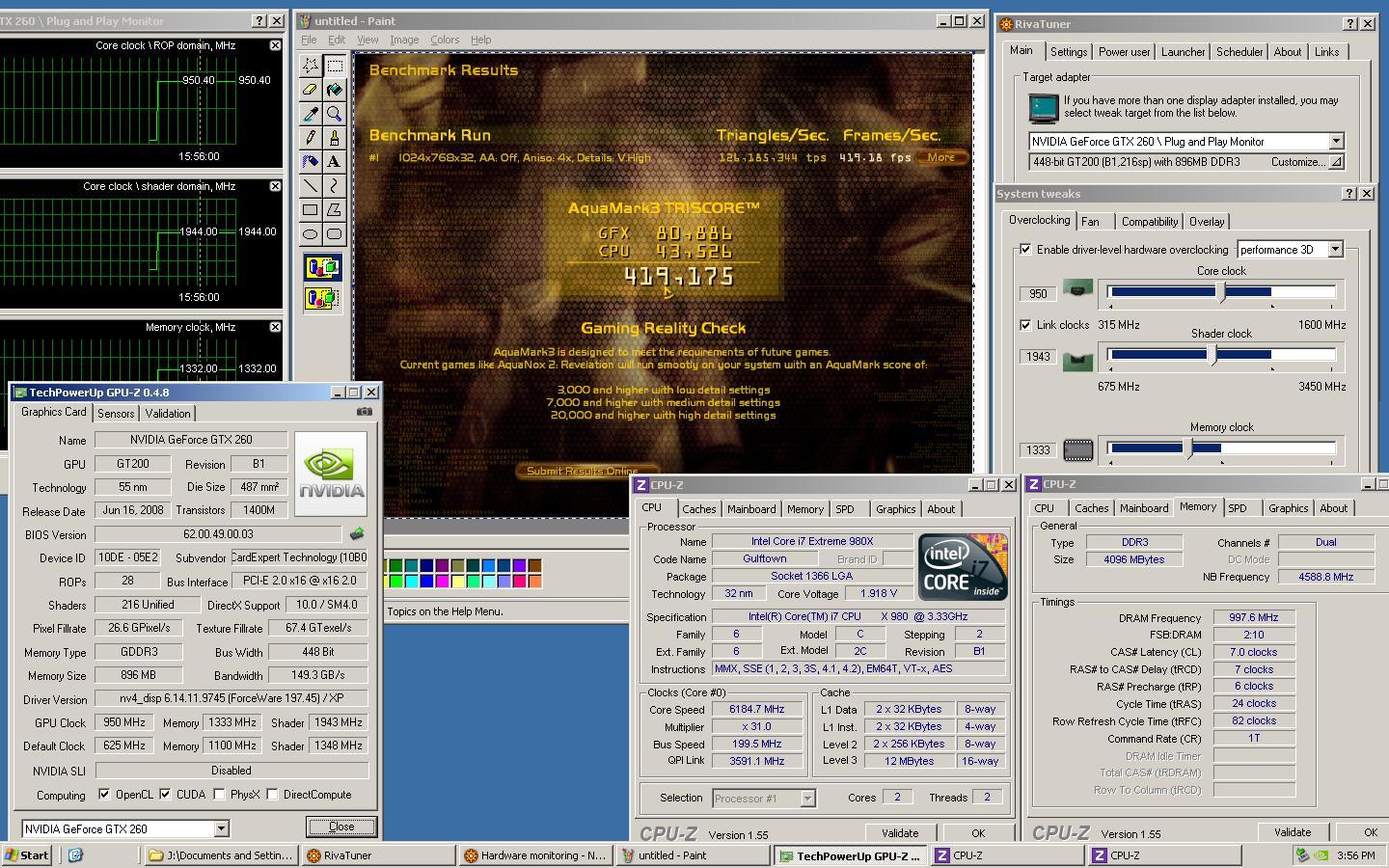The height and width of the screenshot is (868, 1389).
Task: Click Validate in the CPU-Z processor window
Action: click(x=900, y=833)
